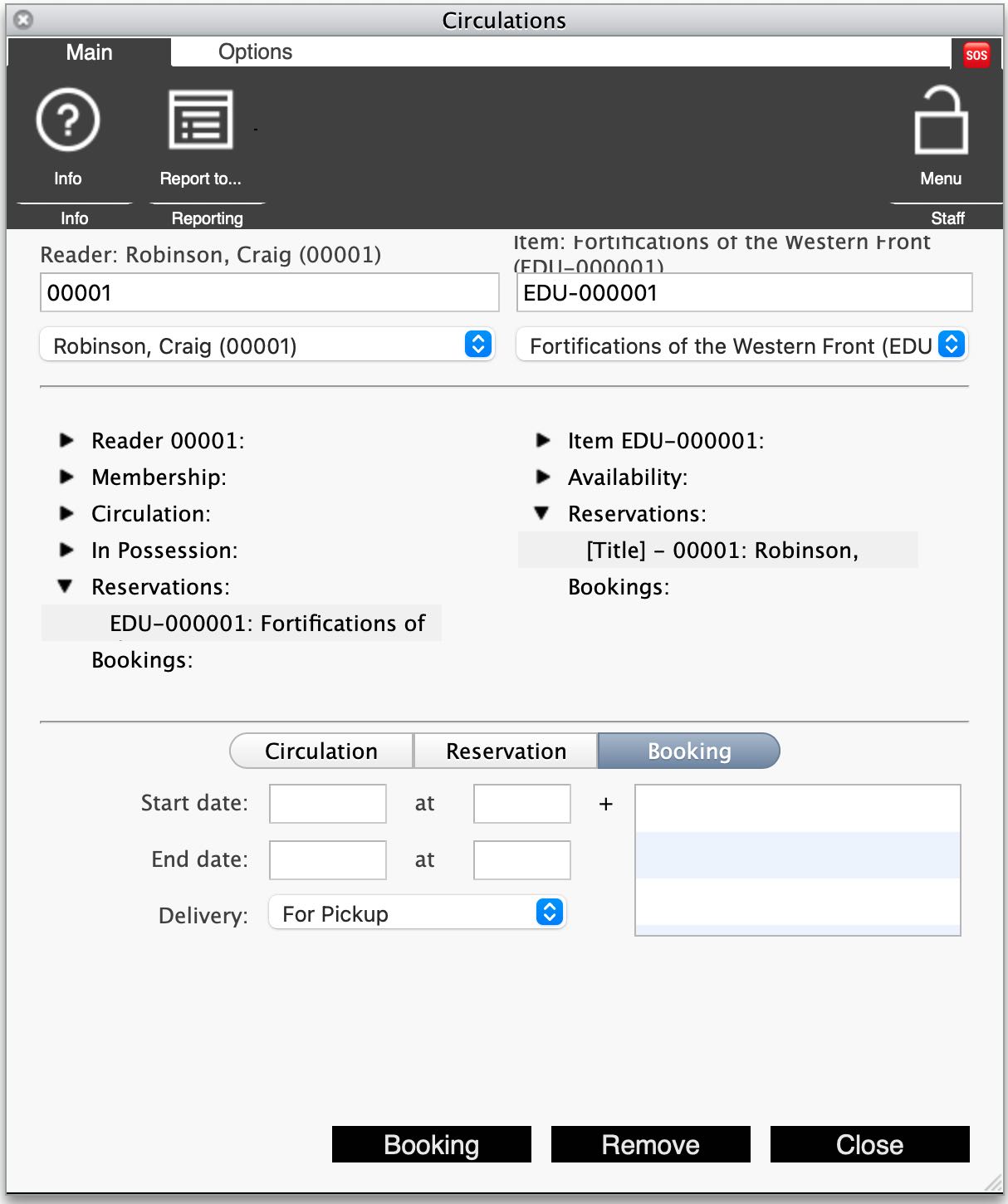
Task: Click the Reporting group label
Action: 208,218
